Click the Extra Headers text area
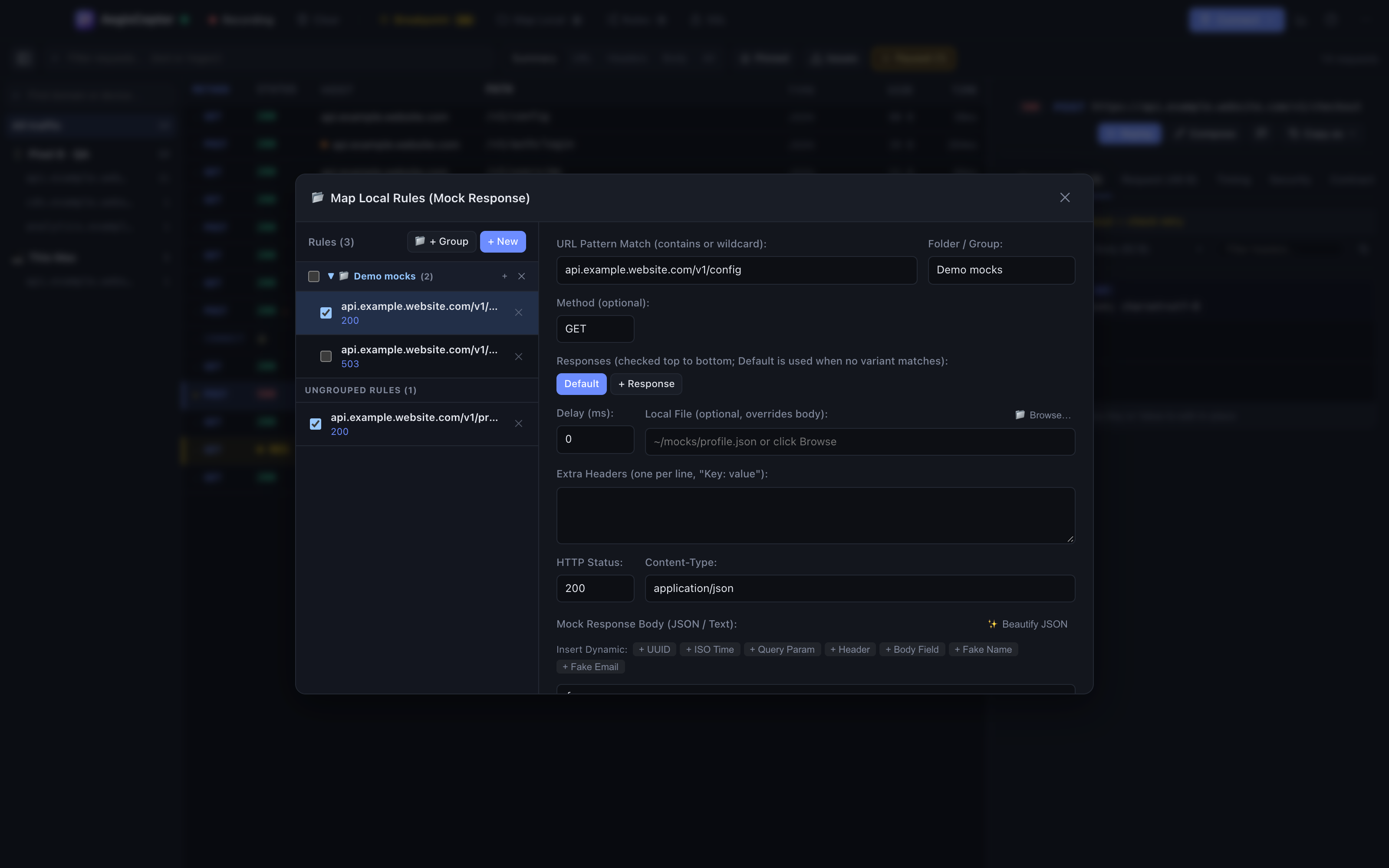The height and width of the screenshot is (868, 1389). click(x=816, y=516)
